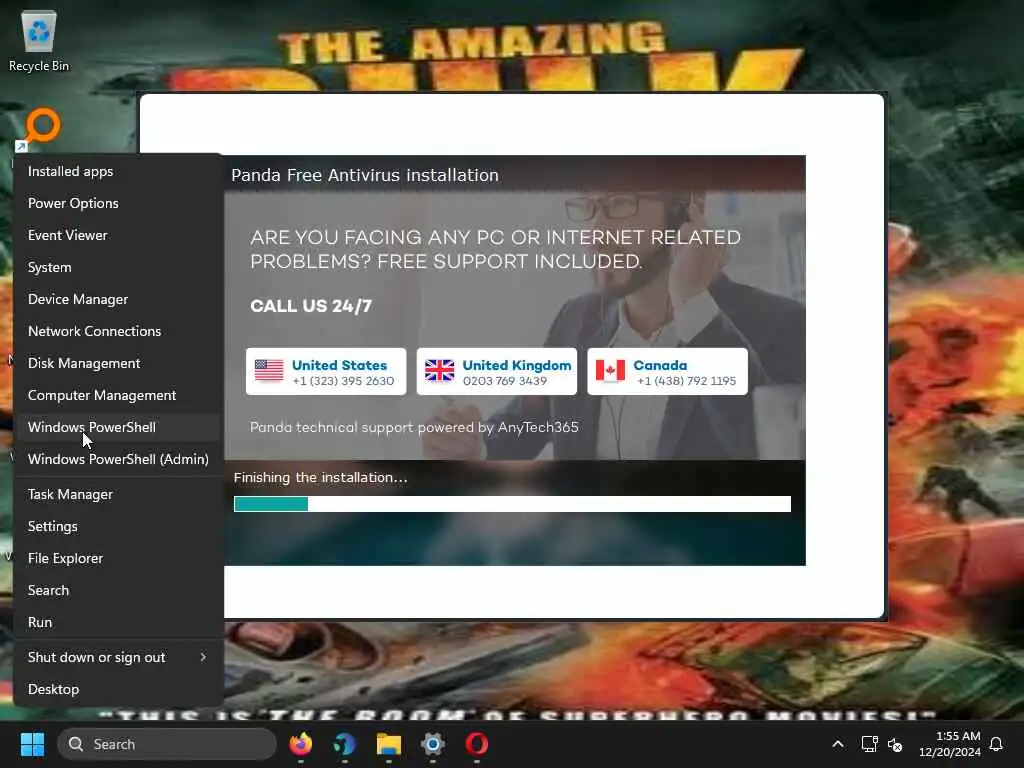Open Task Manager from the menu

tap(118, 494)
